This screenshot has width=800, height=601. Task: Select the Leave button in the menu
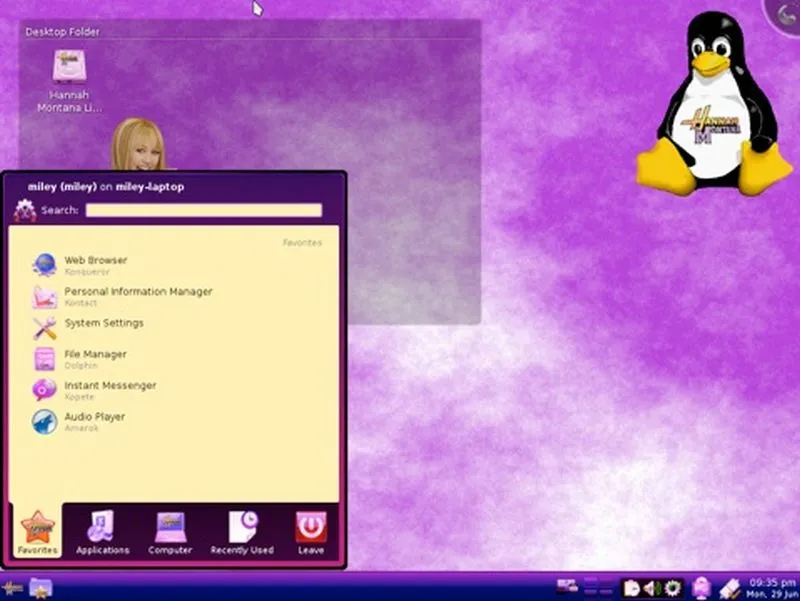click(311, 530)
